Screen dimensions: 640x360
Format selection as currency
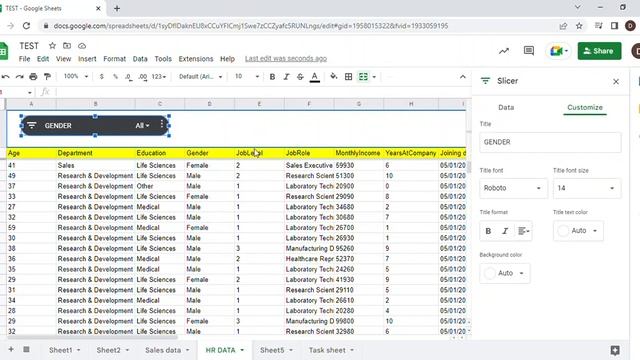[102, 77]
